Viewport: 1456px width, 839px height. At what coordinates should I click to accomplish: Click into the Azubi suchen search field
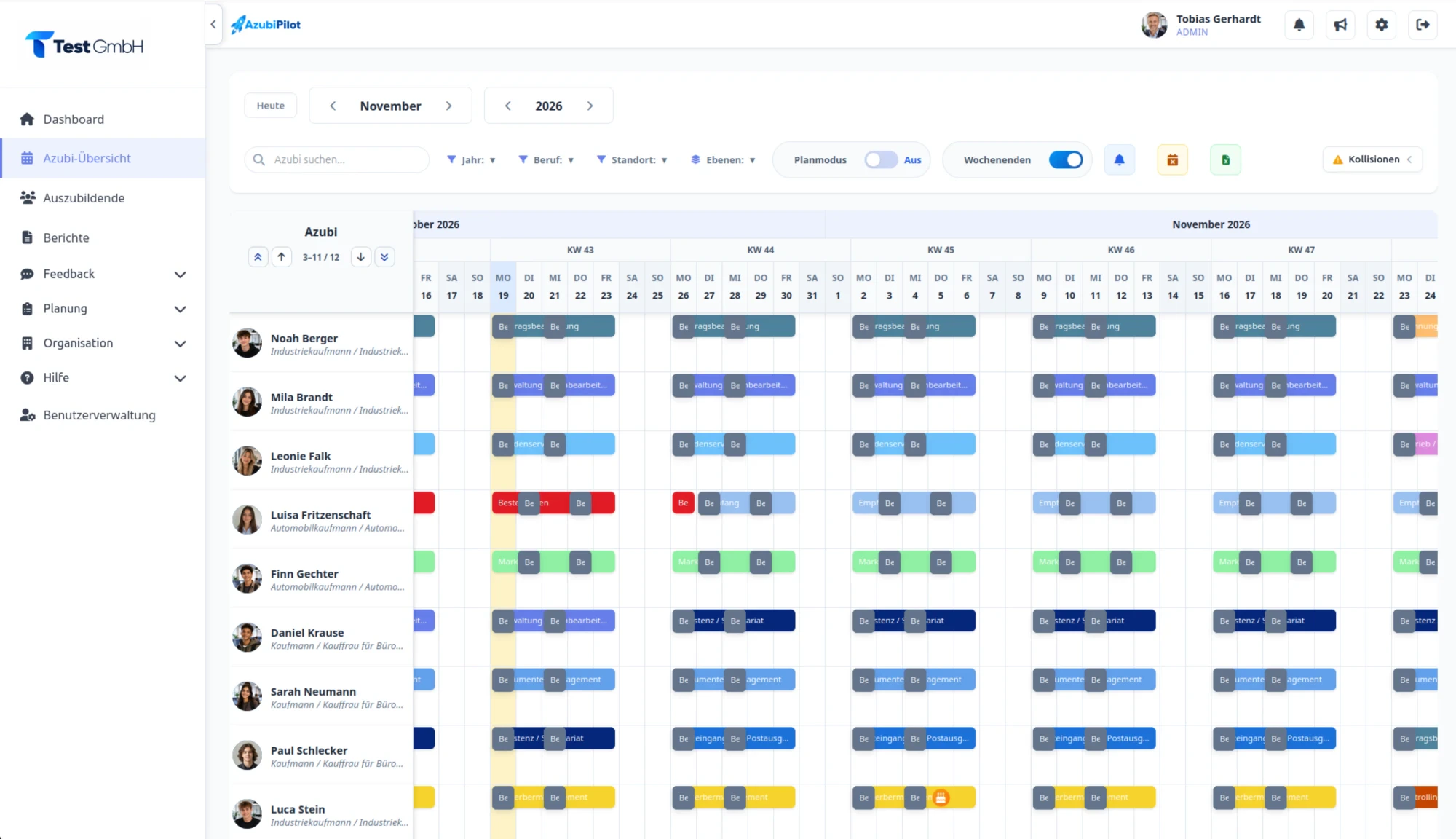tap(337, 159)
